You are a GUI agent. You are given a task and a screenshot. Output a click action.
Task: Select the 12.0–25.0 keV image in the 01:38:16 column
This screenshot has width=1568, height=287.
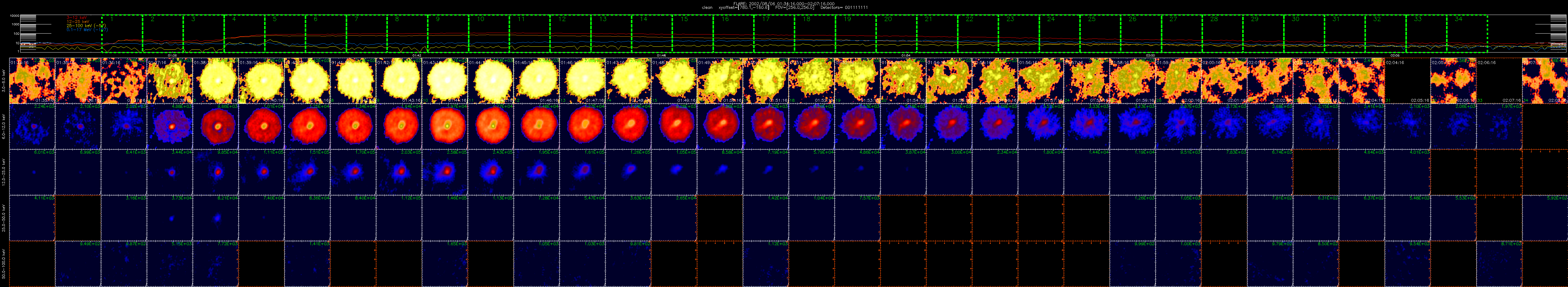pos(216,173)
